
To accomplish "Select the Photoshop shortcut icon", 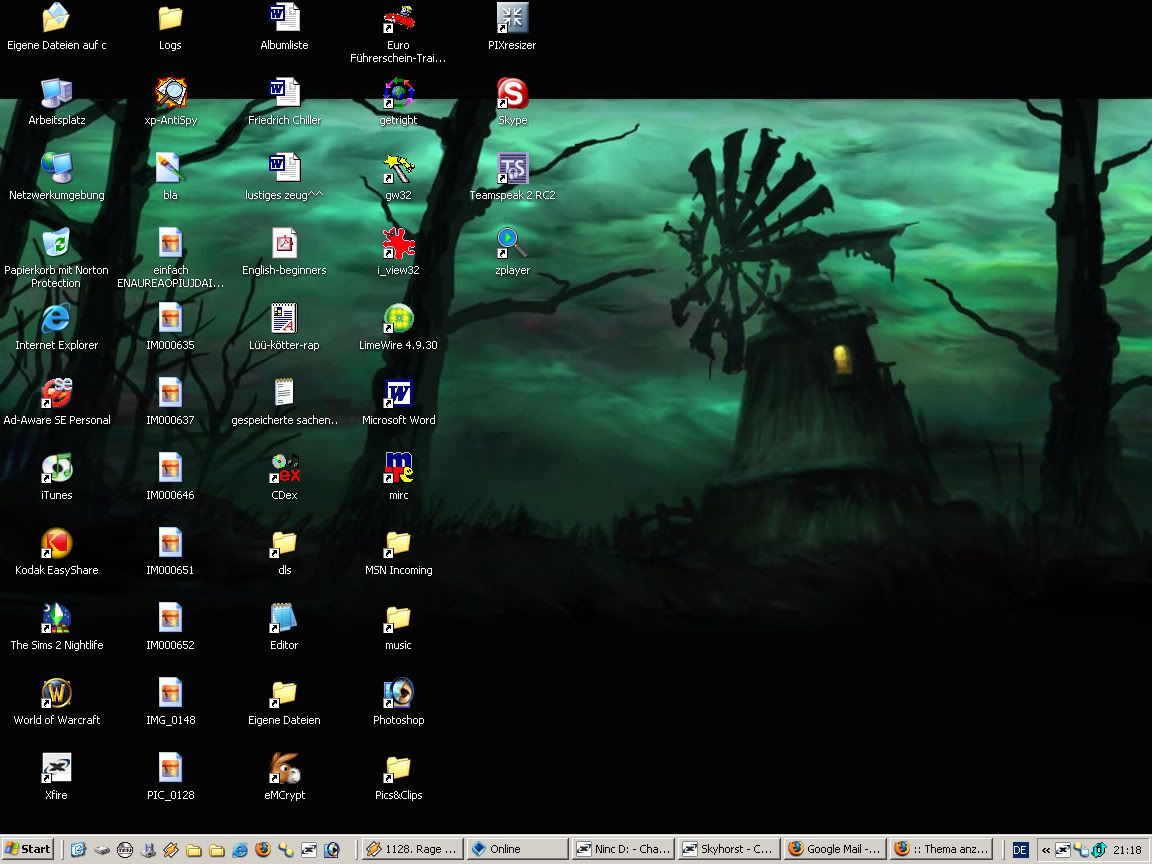I will point(398,694).
